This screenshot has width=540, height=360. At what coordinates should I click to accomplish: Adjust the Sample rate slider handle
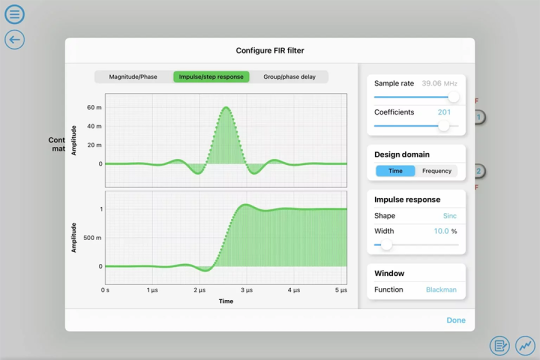[454, 97]
